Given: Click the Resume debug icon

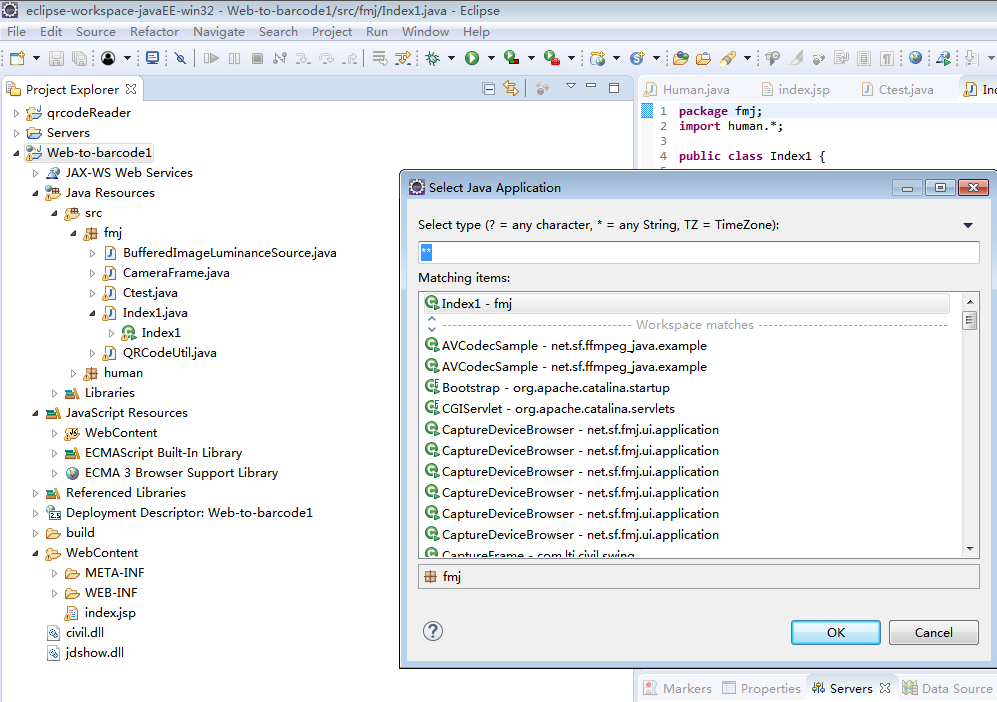Looking at the screenshot, I should (211, 58).
